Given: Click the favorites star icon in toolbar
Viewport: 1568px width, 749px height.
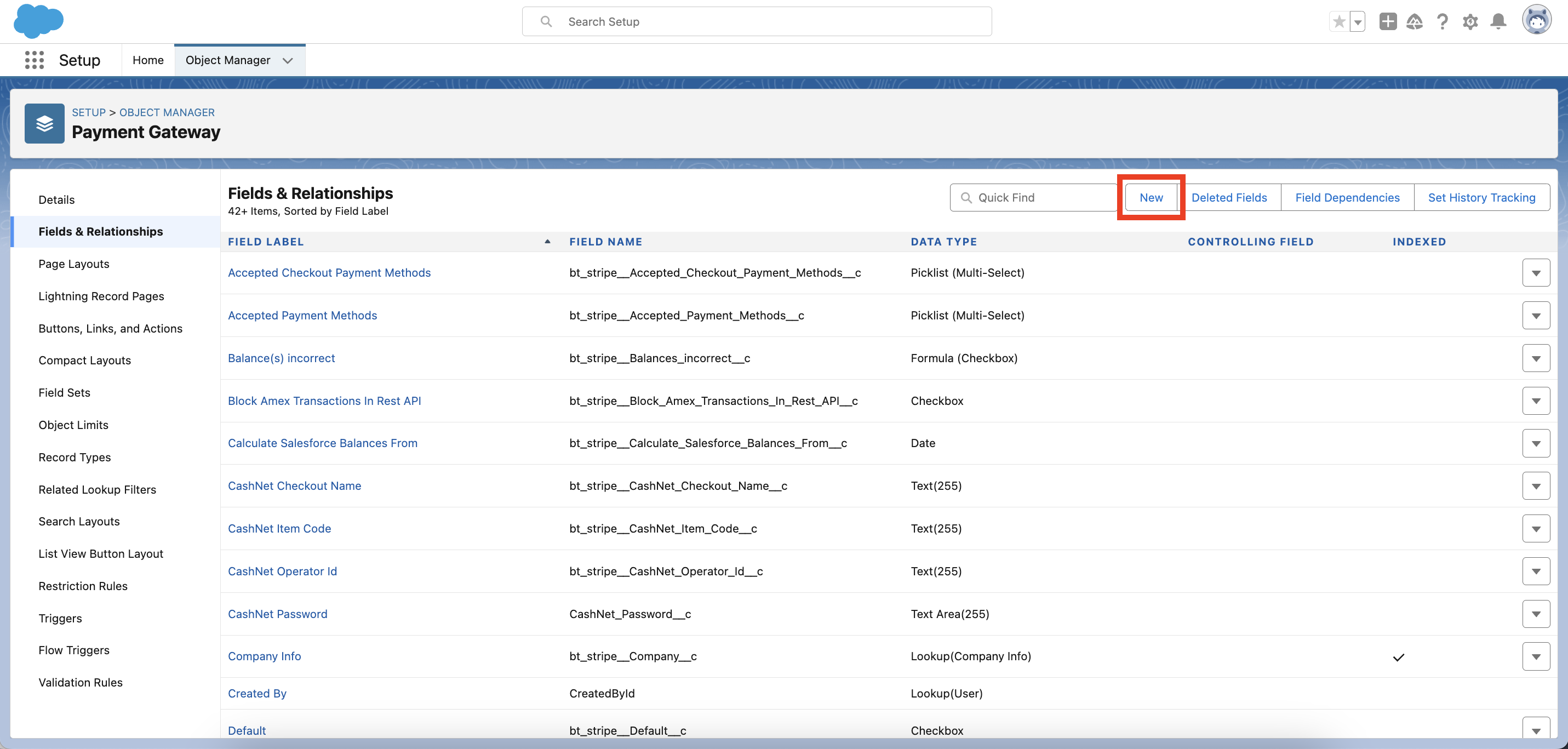Looking at the screenshot, I should tap(1340, 21).
